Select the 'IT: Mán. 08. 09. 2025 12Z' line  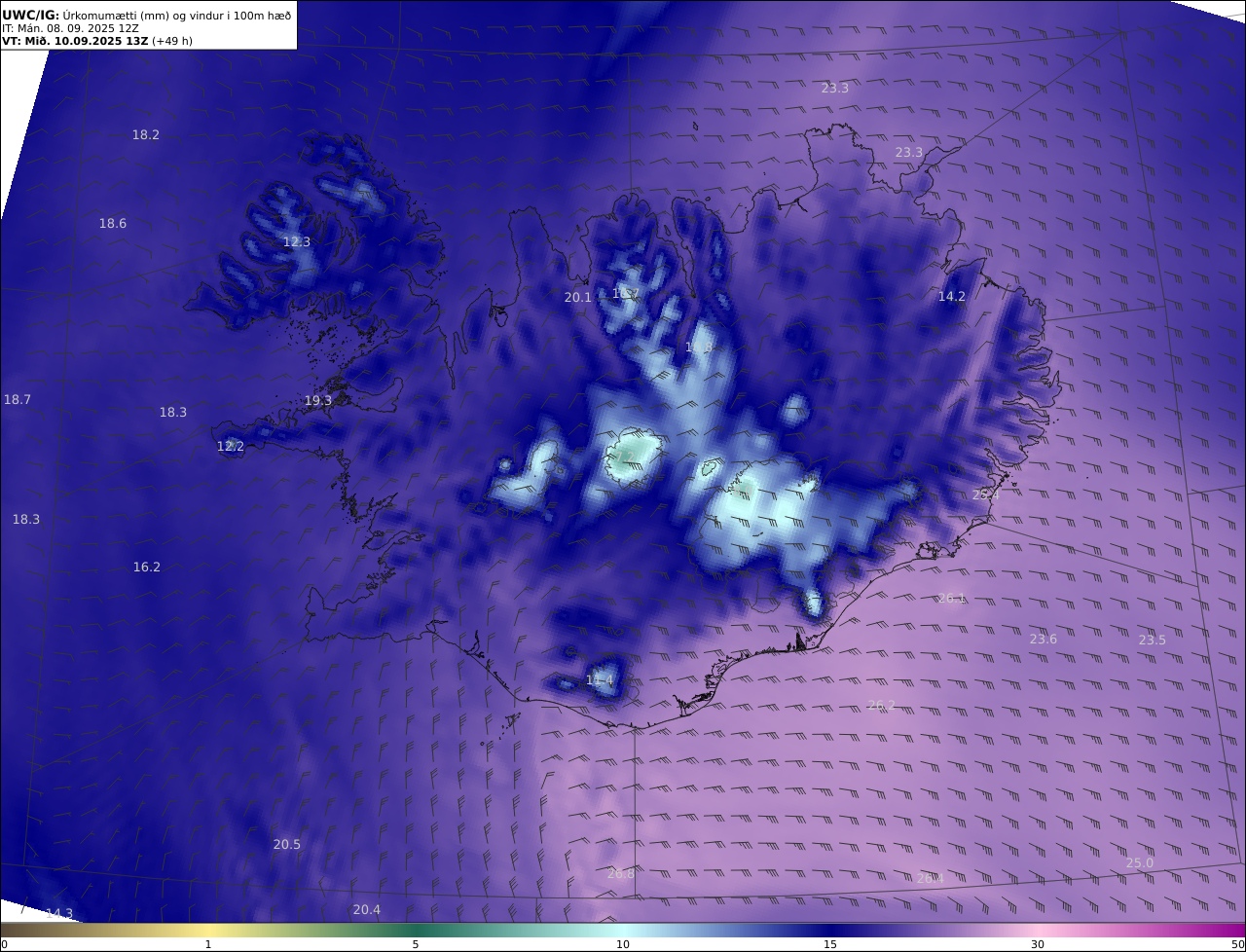(70, 28)
